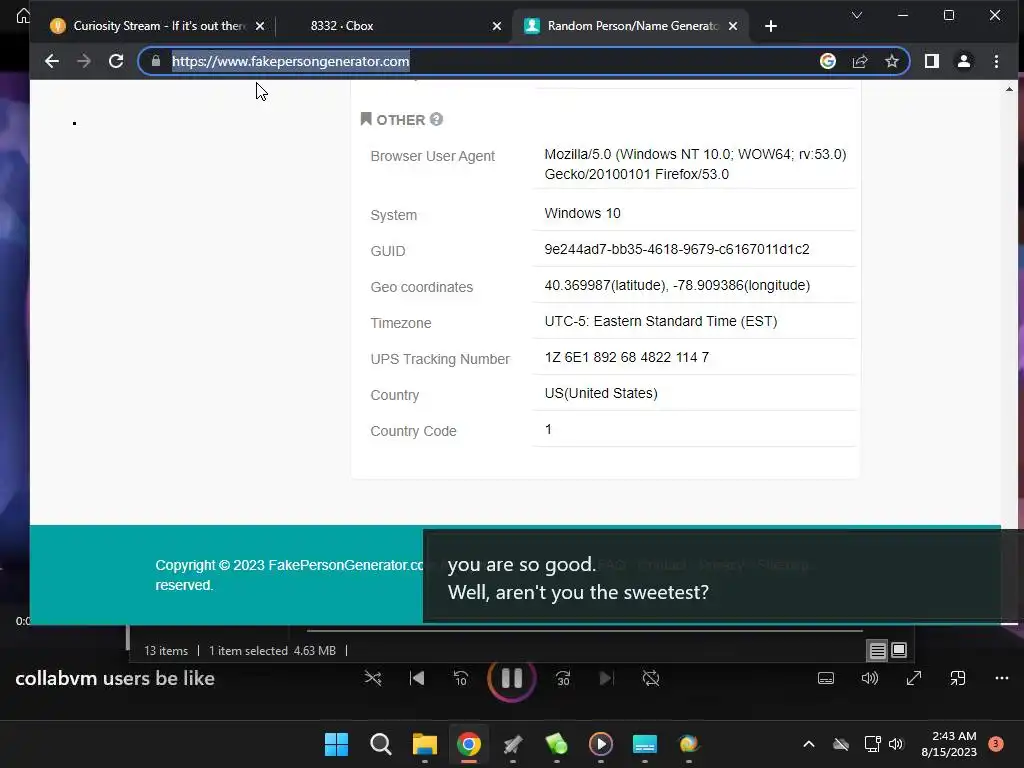Share this page via share icon

click(860, 61)
